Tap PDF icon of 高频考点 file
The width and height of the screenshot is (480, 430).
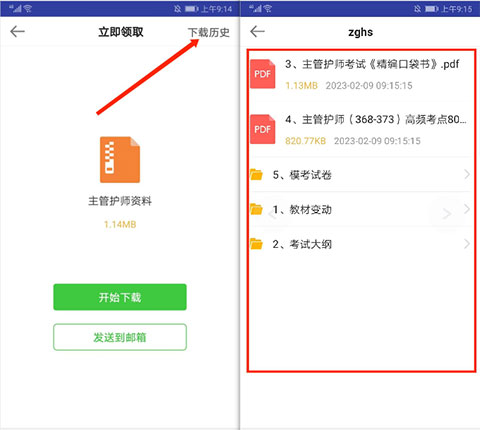pos(263,129)
